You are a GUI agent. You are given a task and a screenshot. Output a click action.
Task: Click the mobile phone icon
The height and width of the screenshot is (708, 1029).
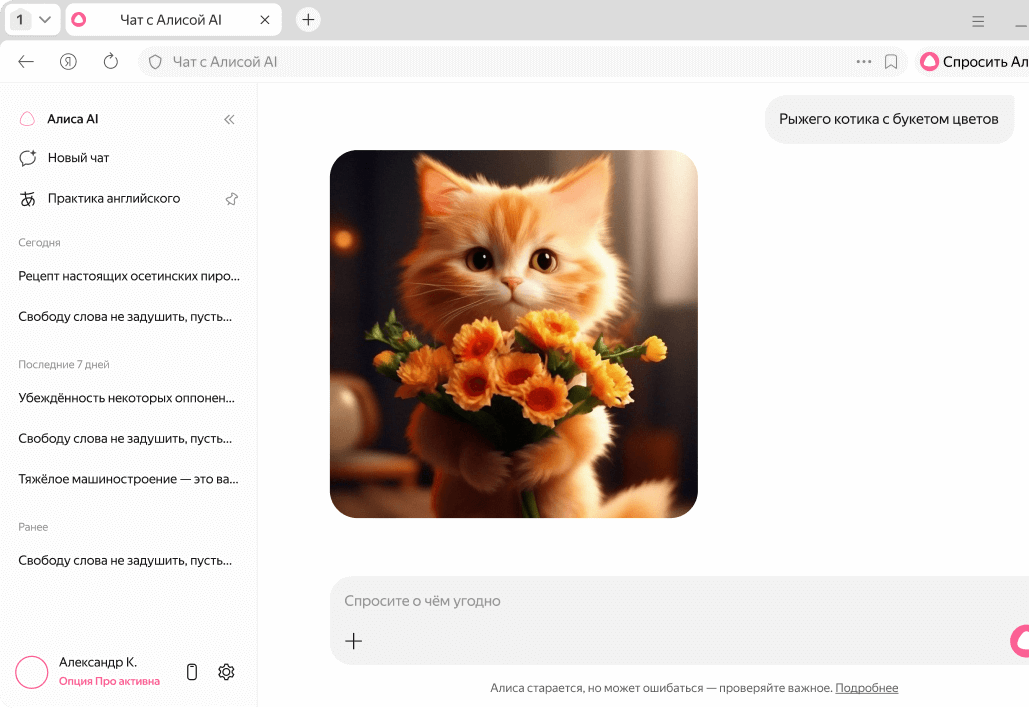(x=192, y=672)
